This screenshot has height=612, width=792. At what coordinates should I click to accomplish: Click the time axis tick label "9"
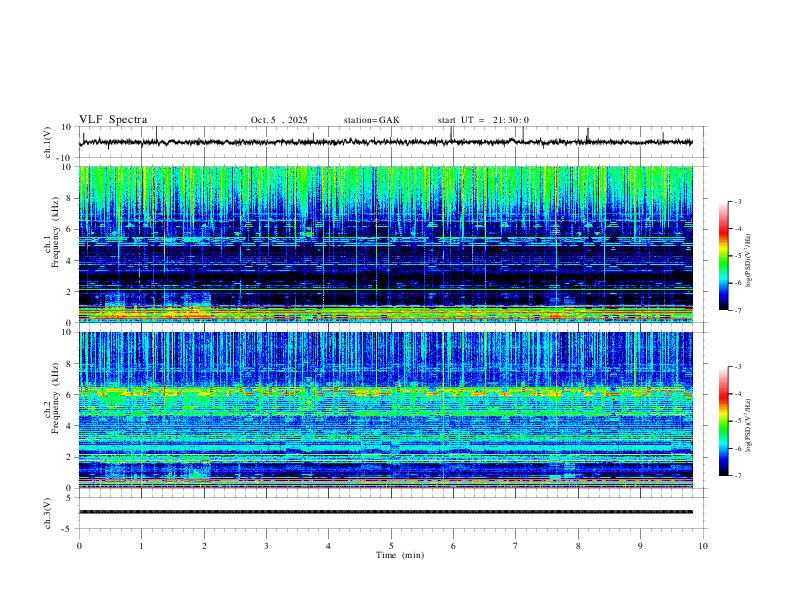[x=640, y=546]
